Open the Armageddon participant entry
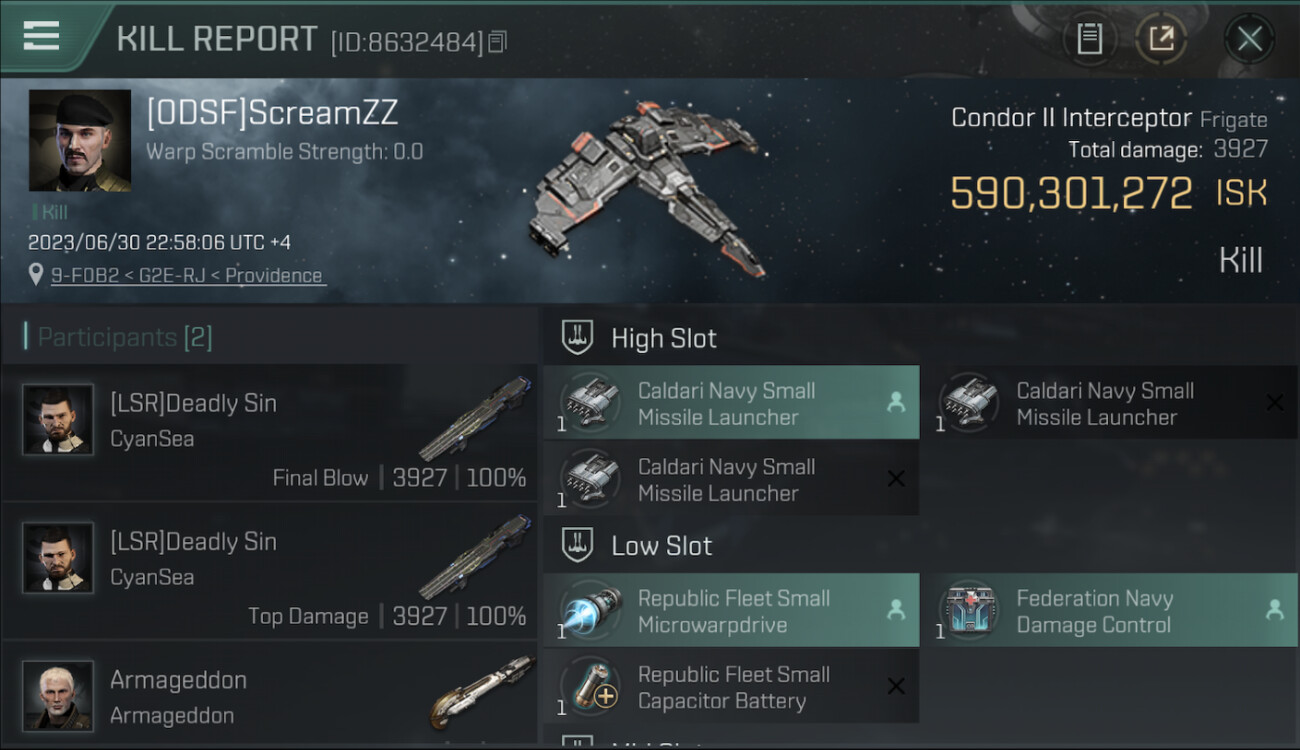 (x=270, y=695)
